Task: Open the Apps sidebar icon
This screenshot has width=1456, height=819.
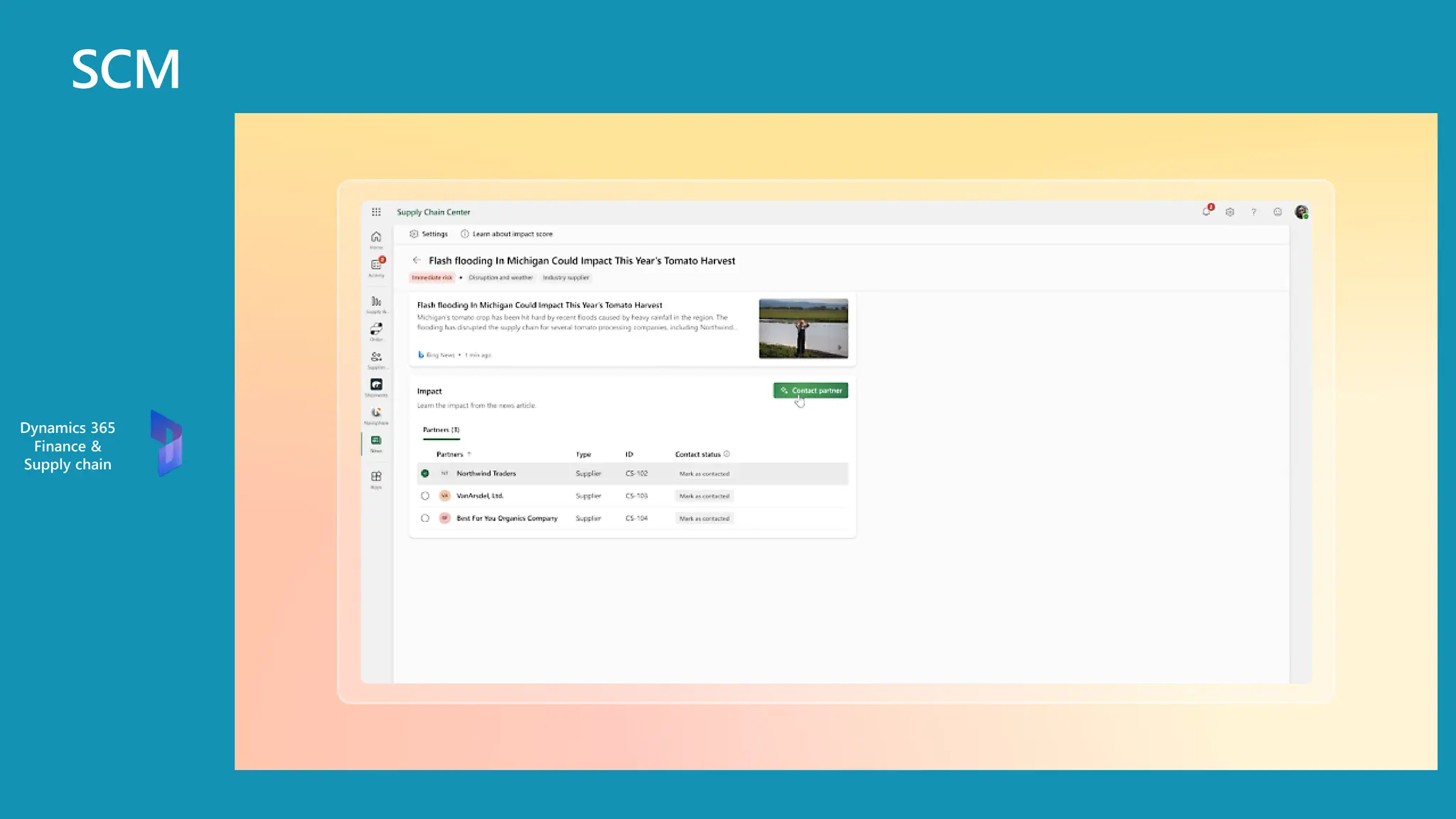Action: [376, 479]
